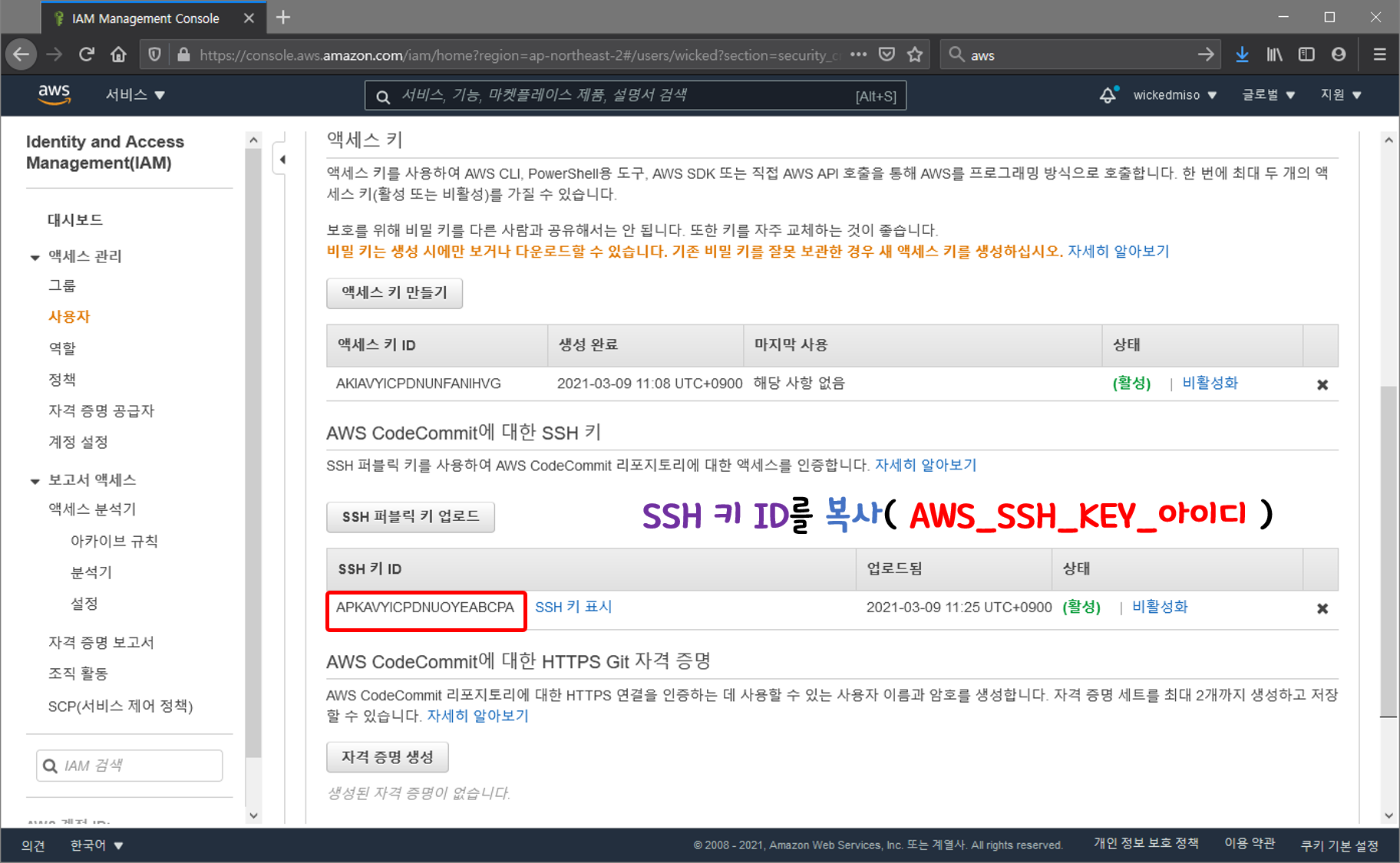Select 대시보드 in the sidebar
This screenshot has width=1400, height=863.
coord(75,220)
